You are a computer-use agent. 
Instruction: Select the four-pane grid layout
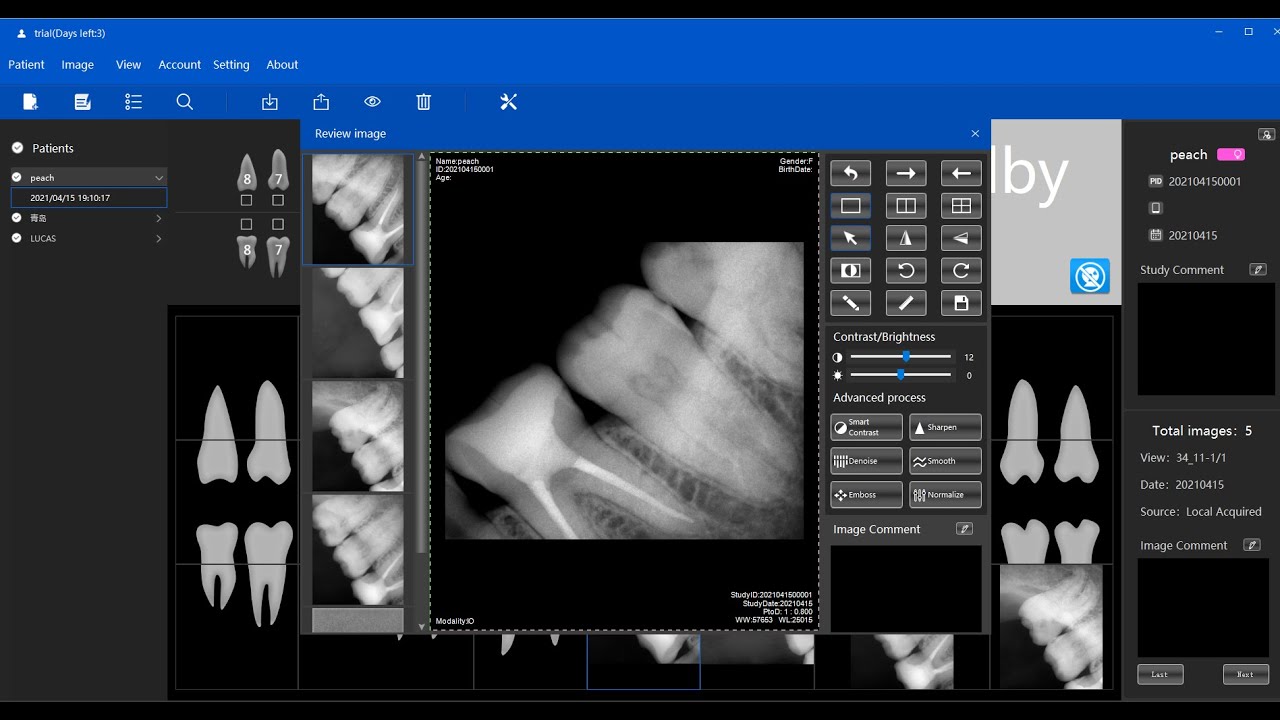point(961,206)
